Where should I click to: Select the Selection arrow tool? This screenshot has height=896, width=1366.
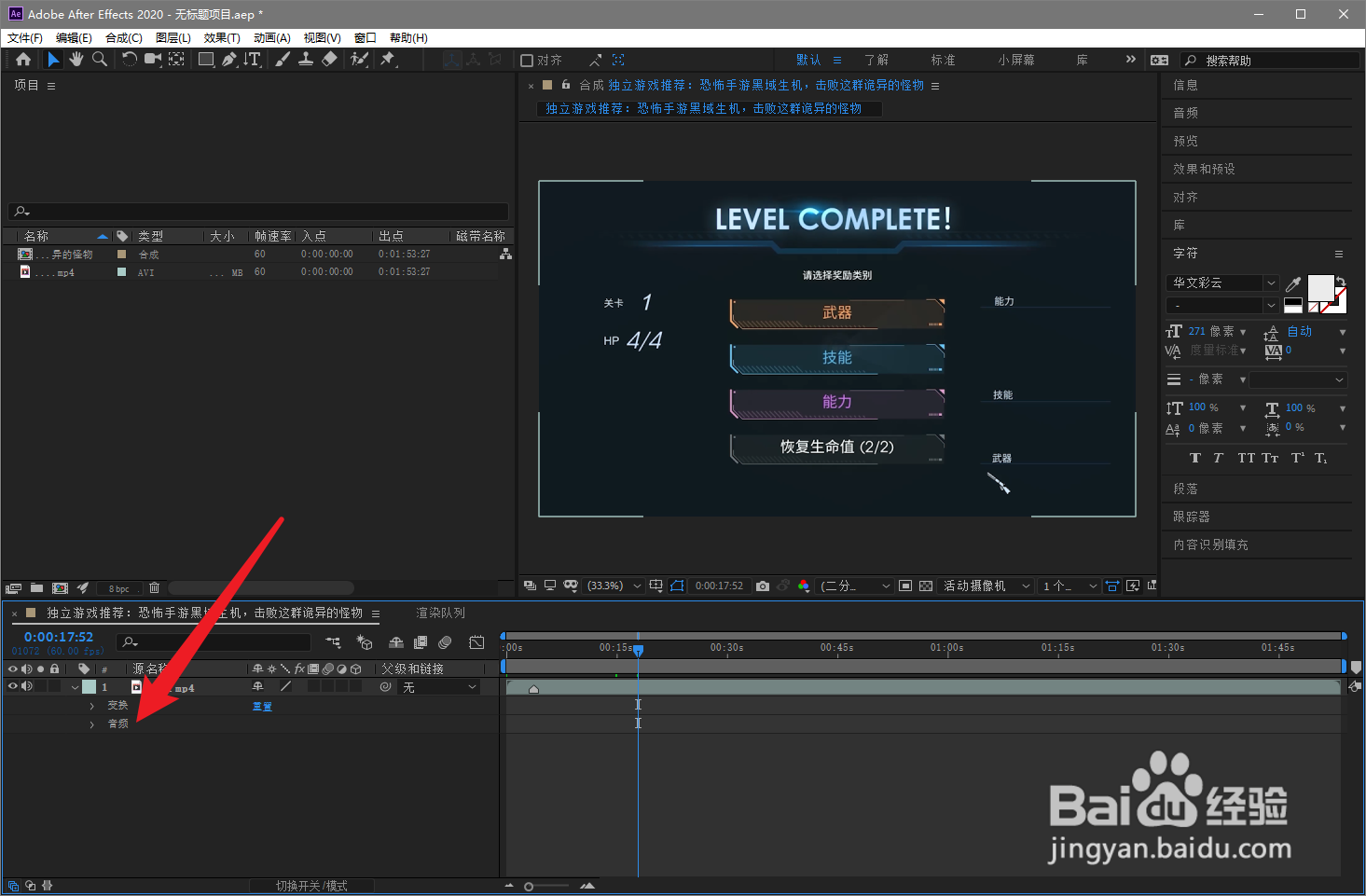(53, 59)
